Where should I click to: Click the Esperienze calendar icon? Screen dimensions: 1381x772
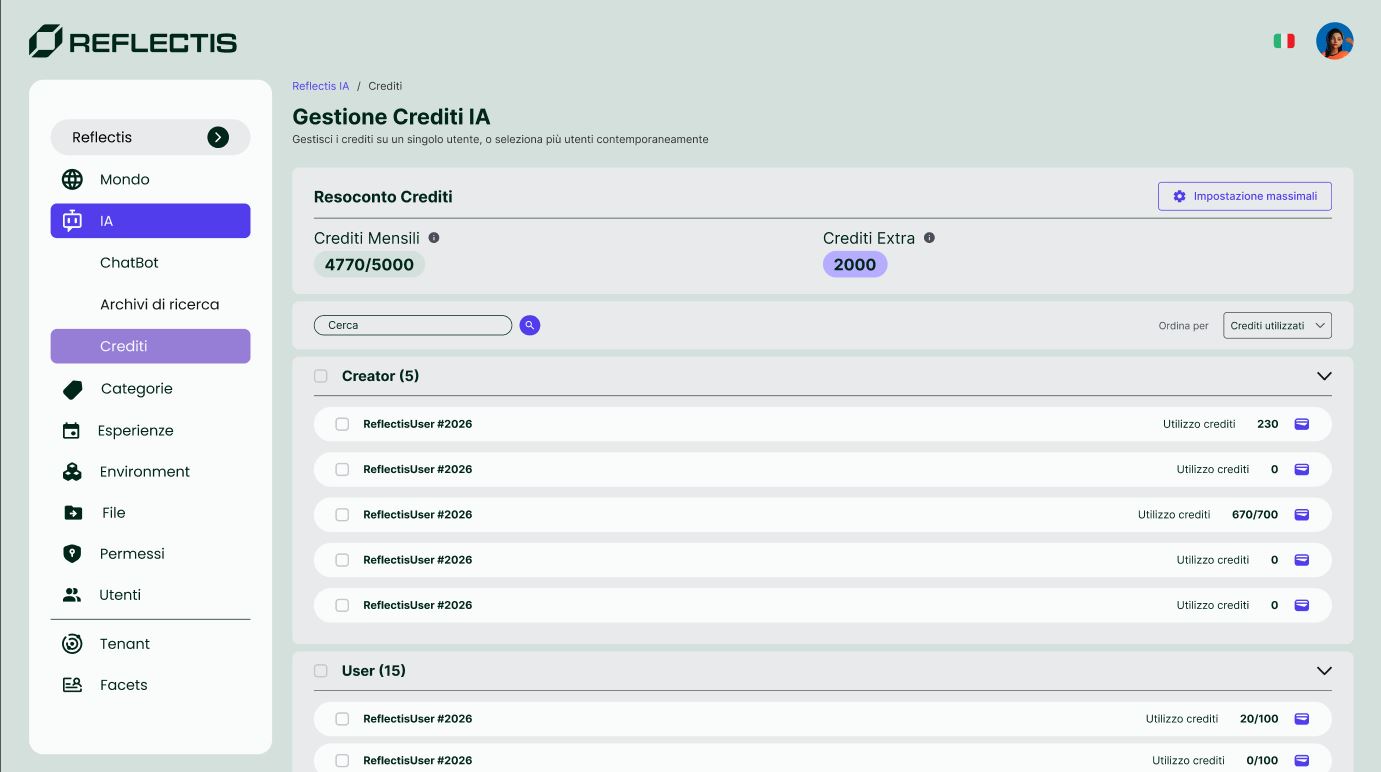[x=72, y=430]
